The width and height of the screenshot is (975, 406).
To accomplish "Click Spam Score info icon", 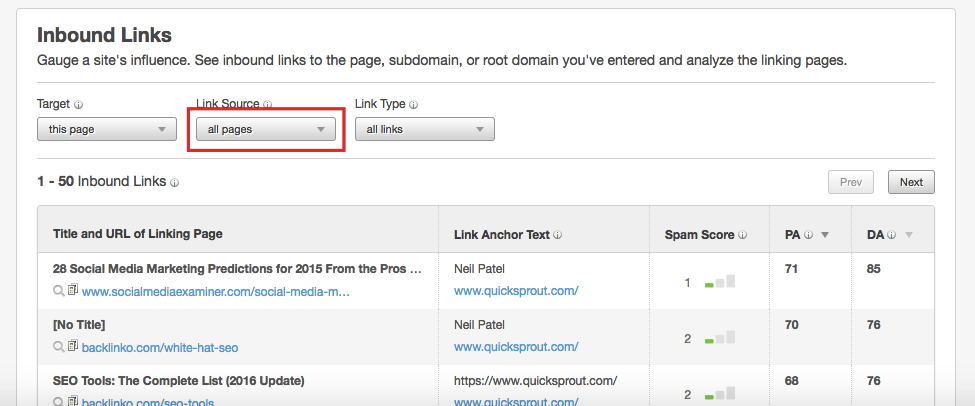I will coord(743,235).
